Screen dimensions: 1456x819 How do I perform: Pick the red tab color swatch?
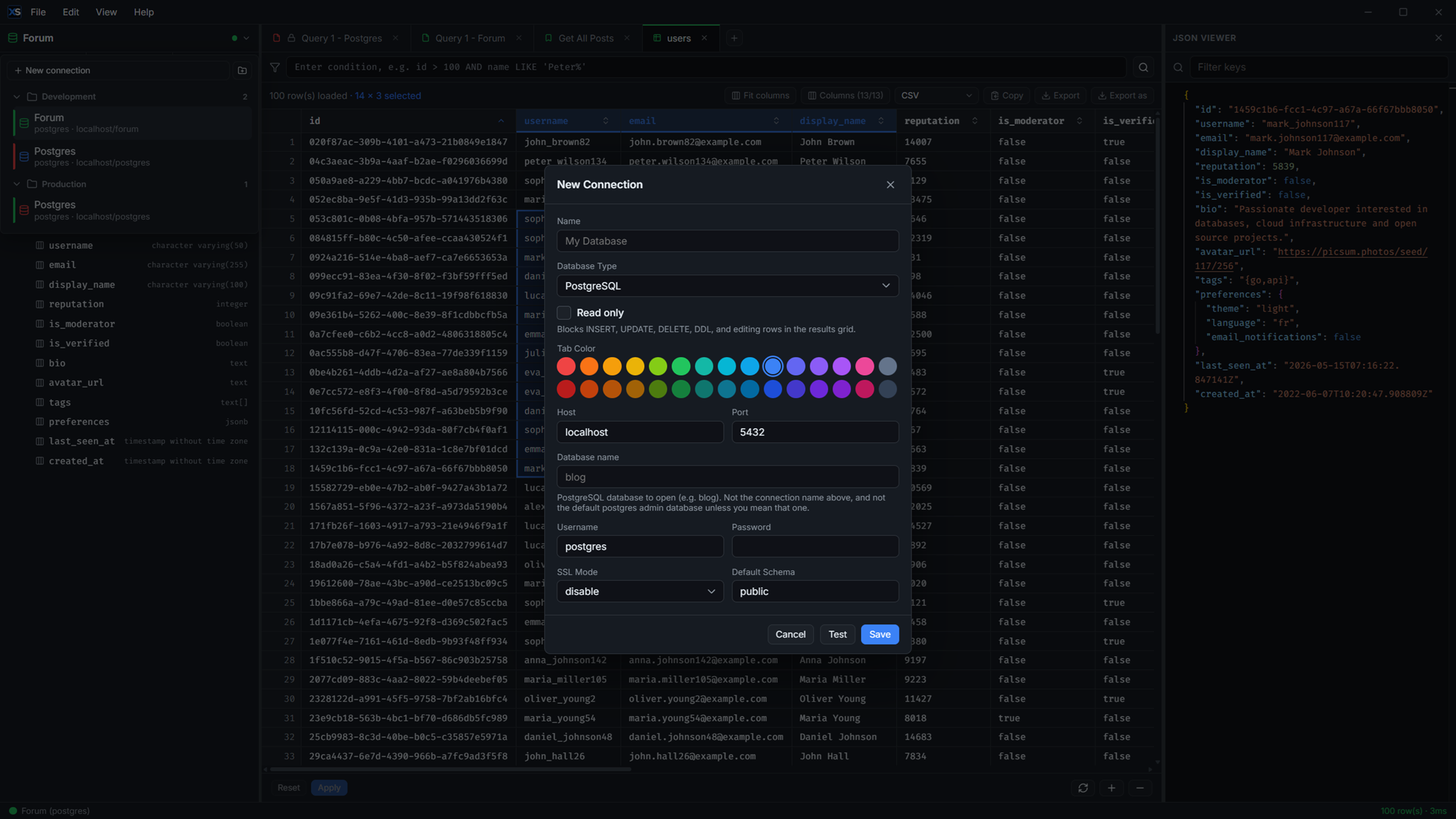[566, 366]
